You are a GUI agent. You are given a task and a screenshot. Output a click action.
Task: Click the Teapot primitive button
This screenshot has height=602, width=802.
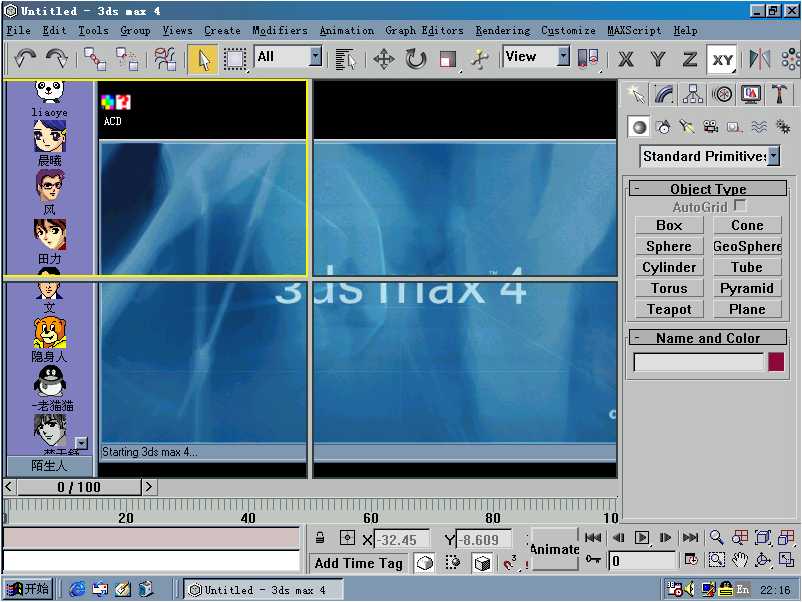pyautogui.click(x=669, y=309)
